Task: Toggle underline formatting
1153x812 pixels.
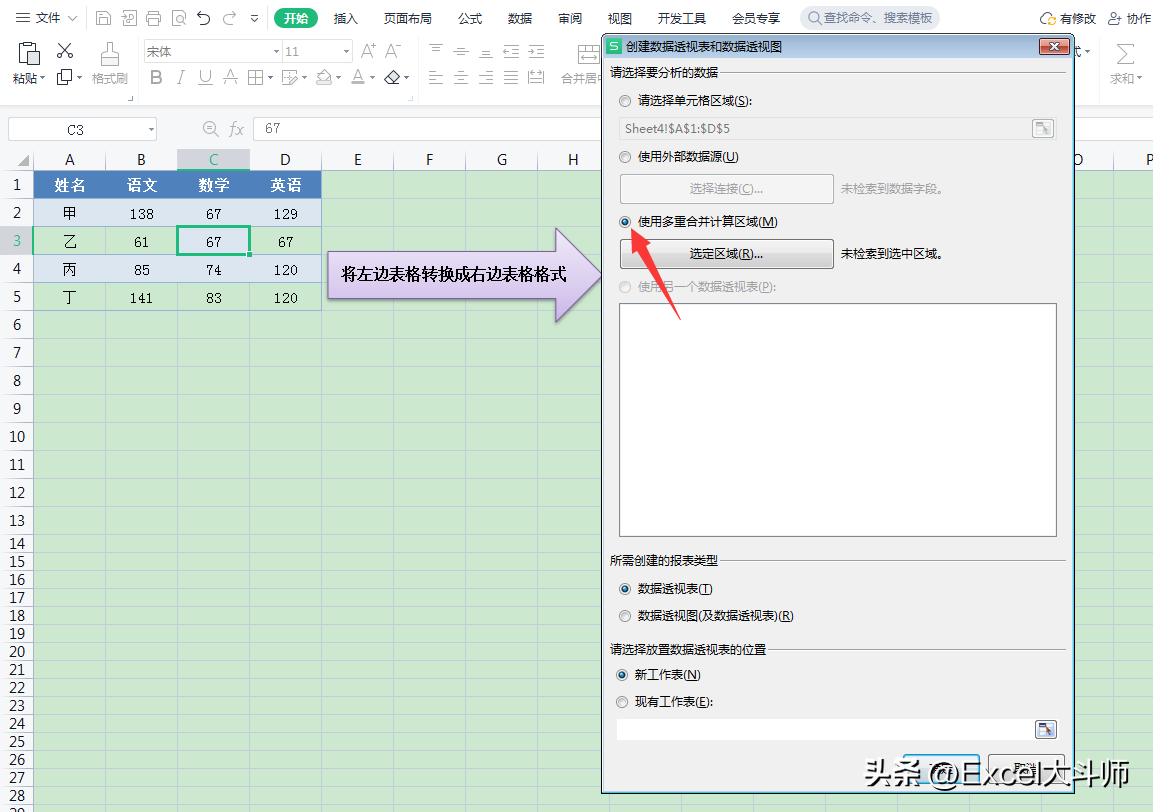Action: [x=205, y=77]
